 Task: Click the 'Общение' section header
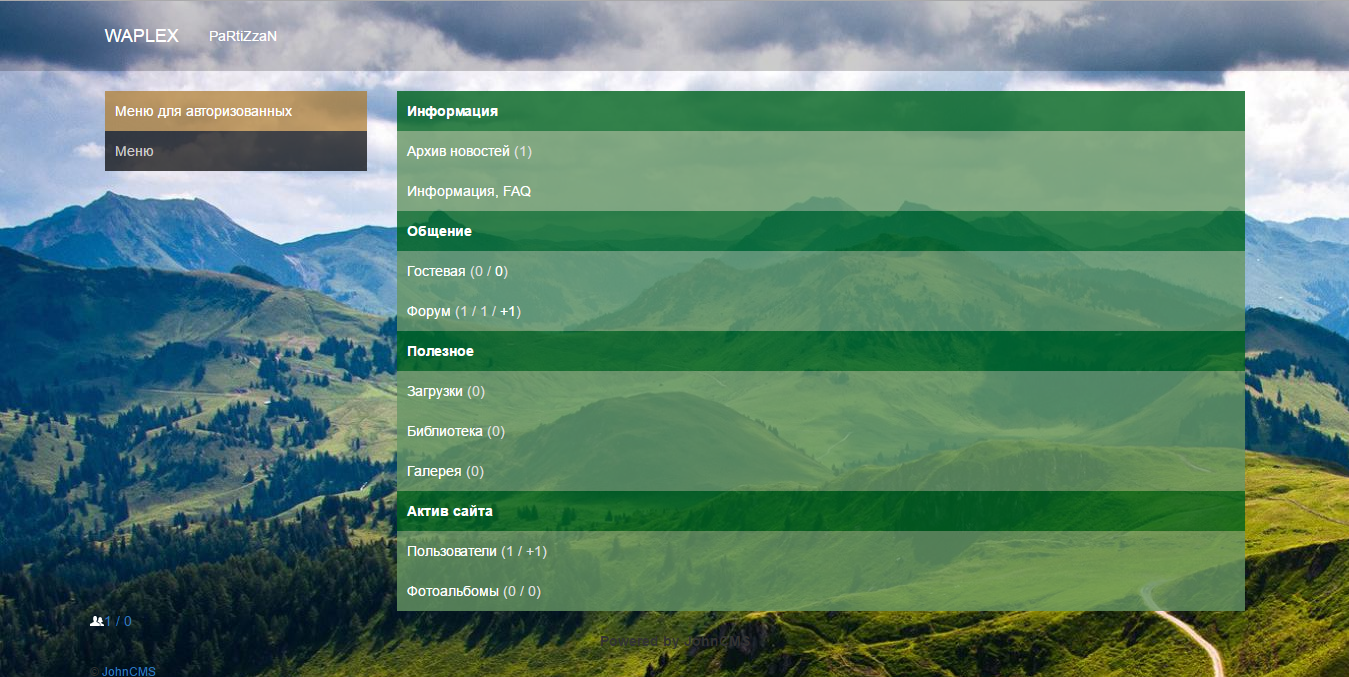pyautogui.click(x=439, y=231)
